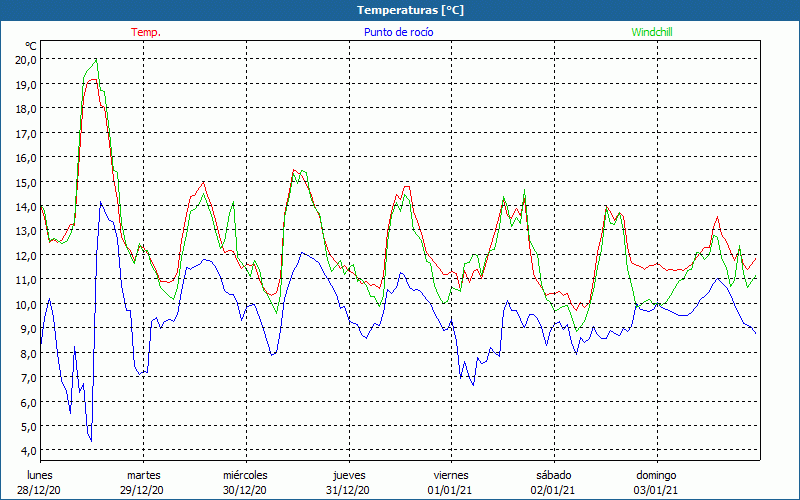The width and height of the screenshot is (800, 500).
Task: Click the 16,0 y-axis value
Action: pos(26,158)
